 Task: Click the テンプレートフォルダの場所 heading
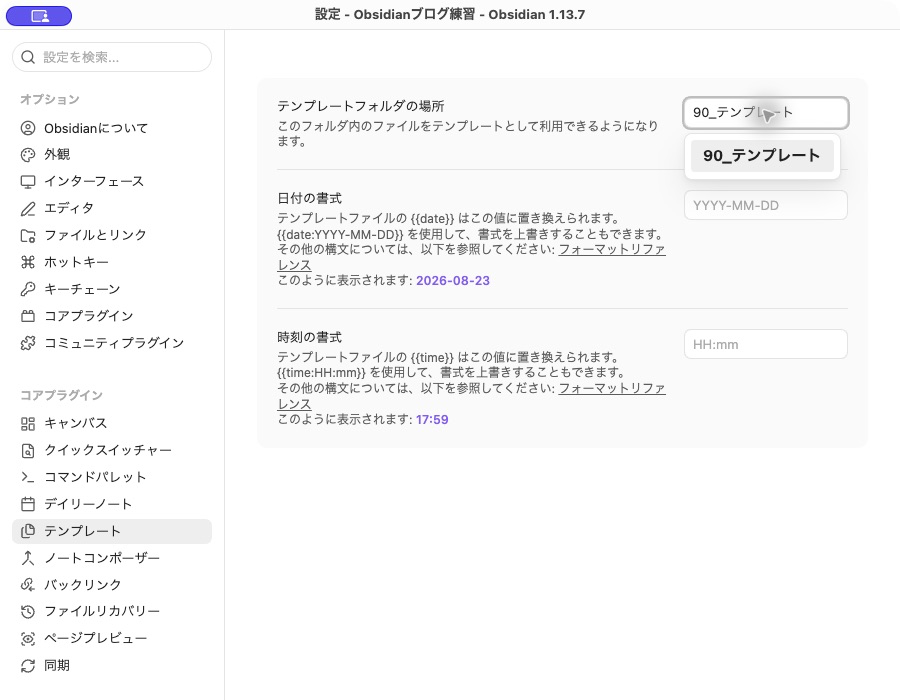click(x=361, y=106)
